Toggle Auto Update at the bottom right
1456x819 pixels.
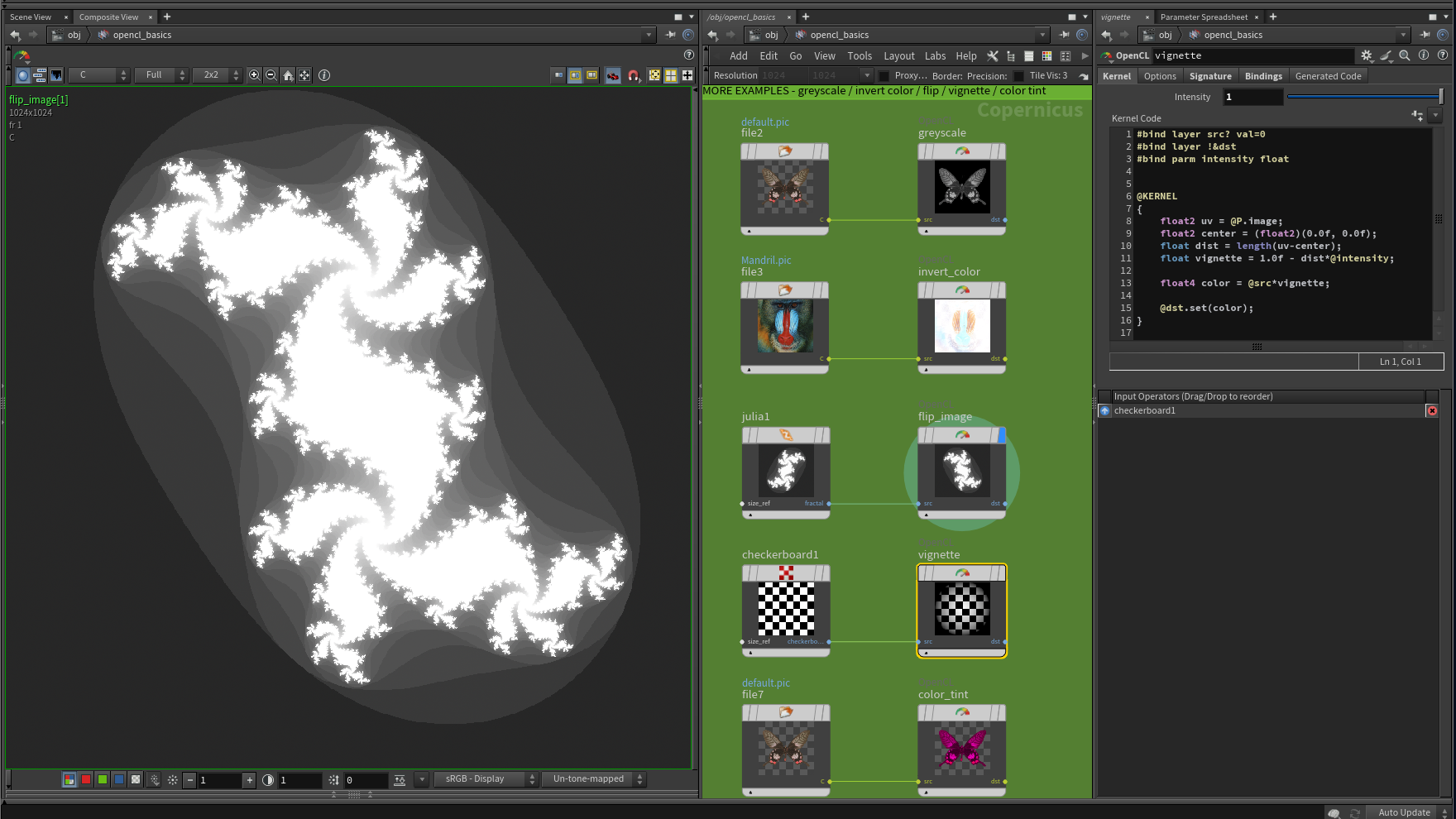(1406, 812)
